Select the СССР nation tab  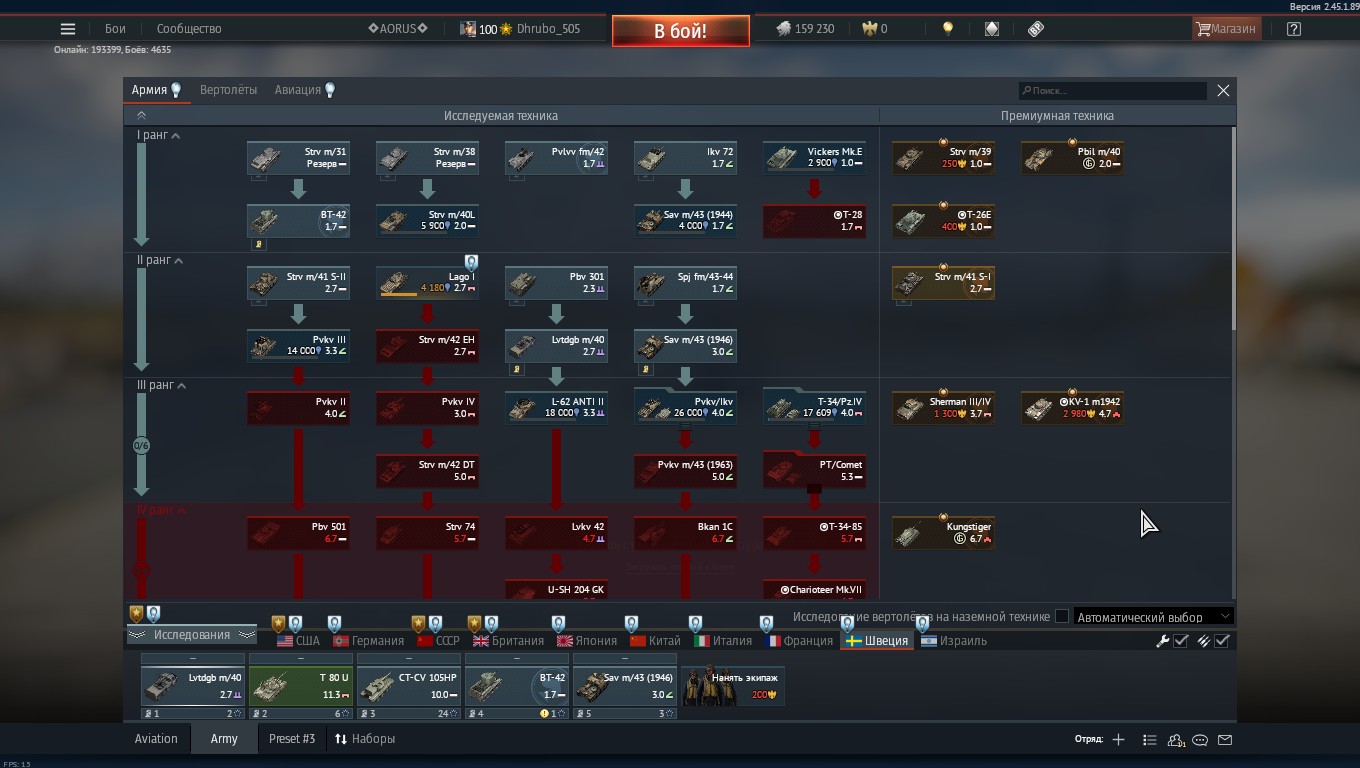click(x=438, y=641)
